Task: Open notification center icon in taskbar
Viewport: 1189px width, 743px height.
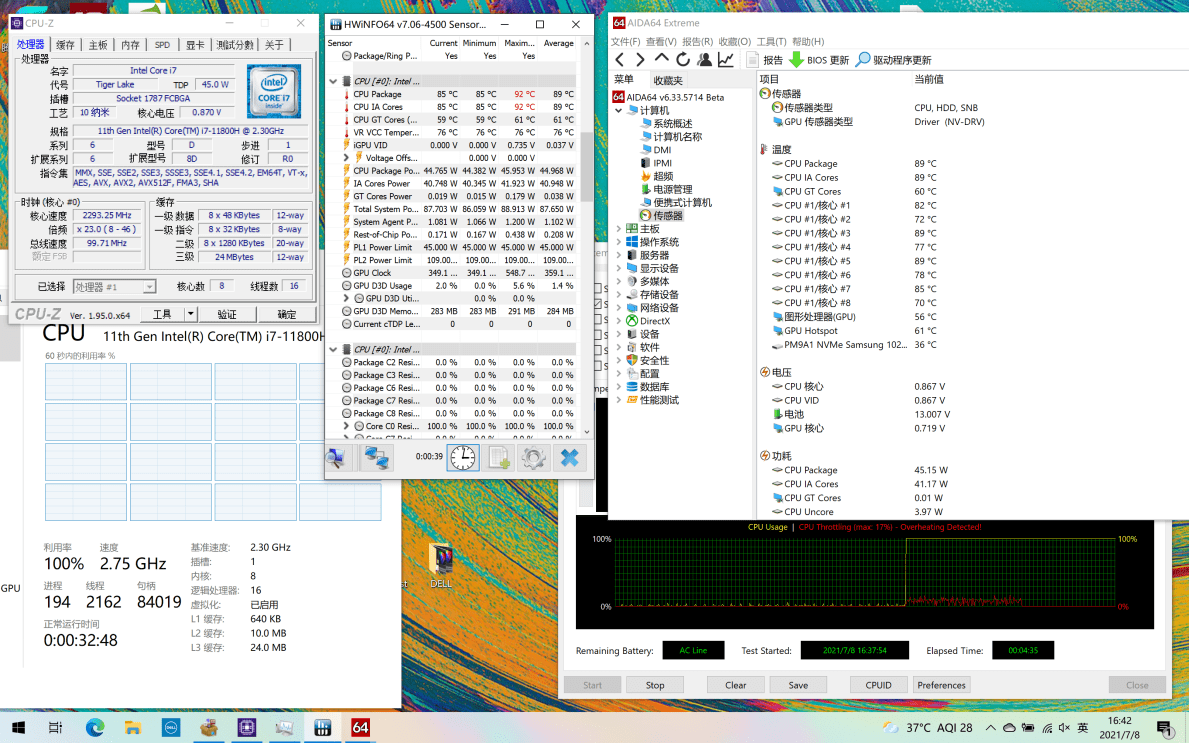Action: [1164, 728]
